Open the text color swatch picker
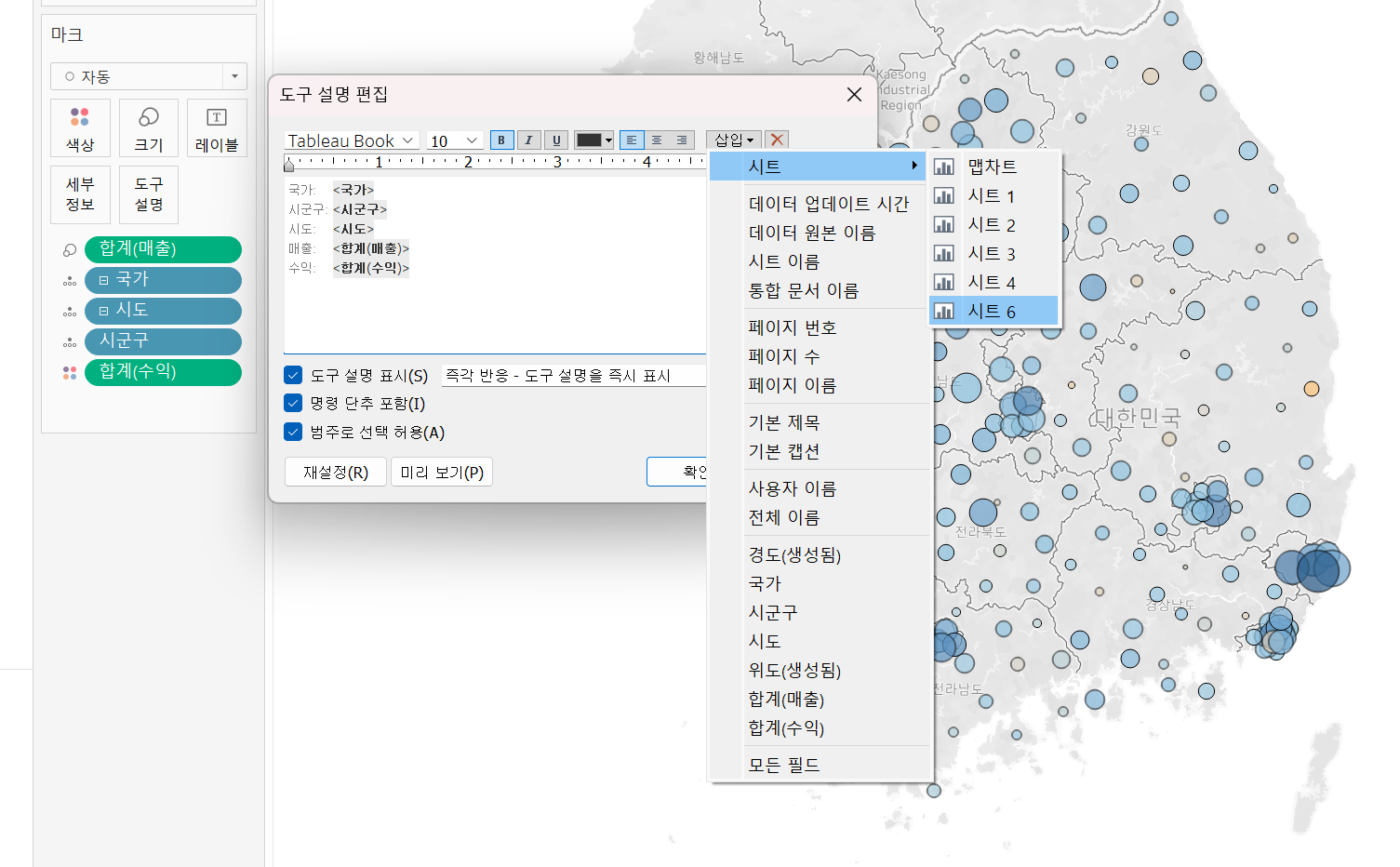Viewport: 1400px width, 867px height. coord(593,140)
